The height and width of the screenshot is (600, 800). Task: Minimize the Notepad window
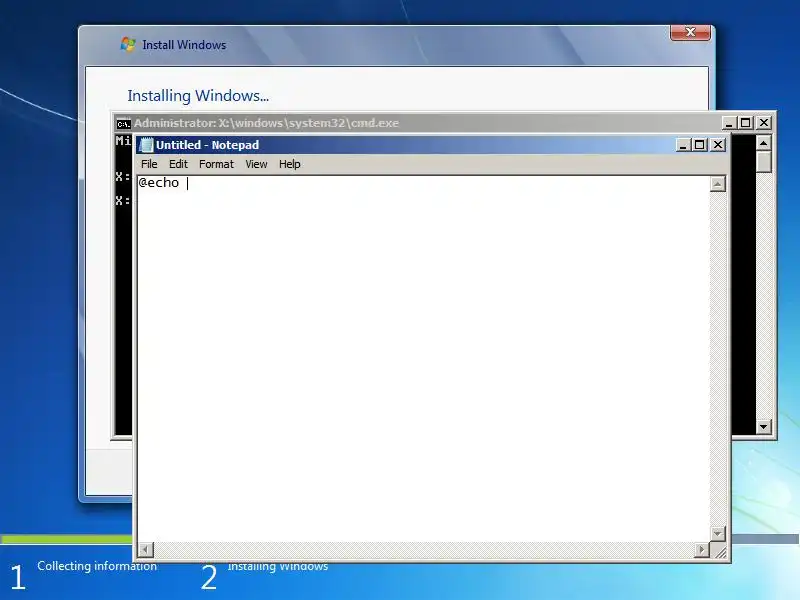coord(683,145)
